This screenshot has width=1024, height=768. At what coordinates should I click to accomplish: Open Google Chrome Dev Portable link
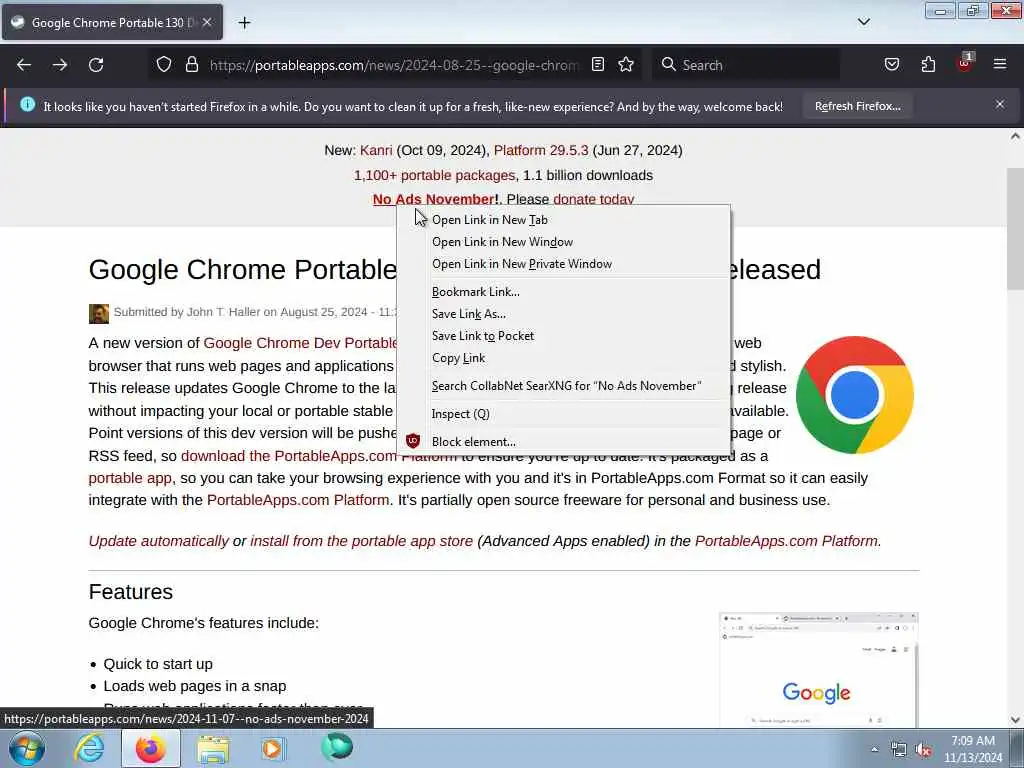pos(300,344)
